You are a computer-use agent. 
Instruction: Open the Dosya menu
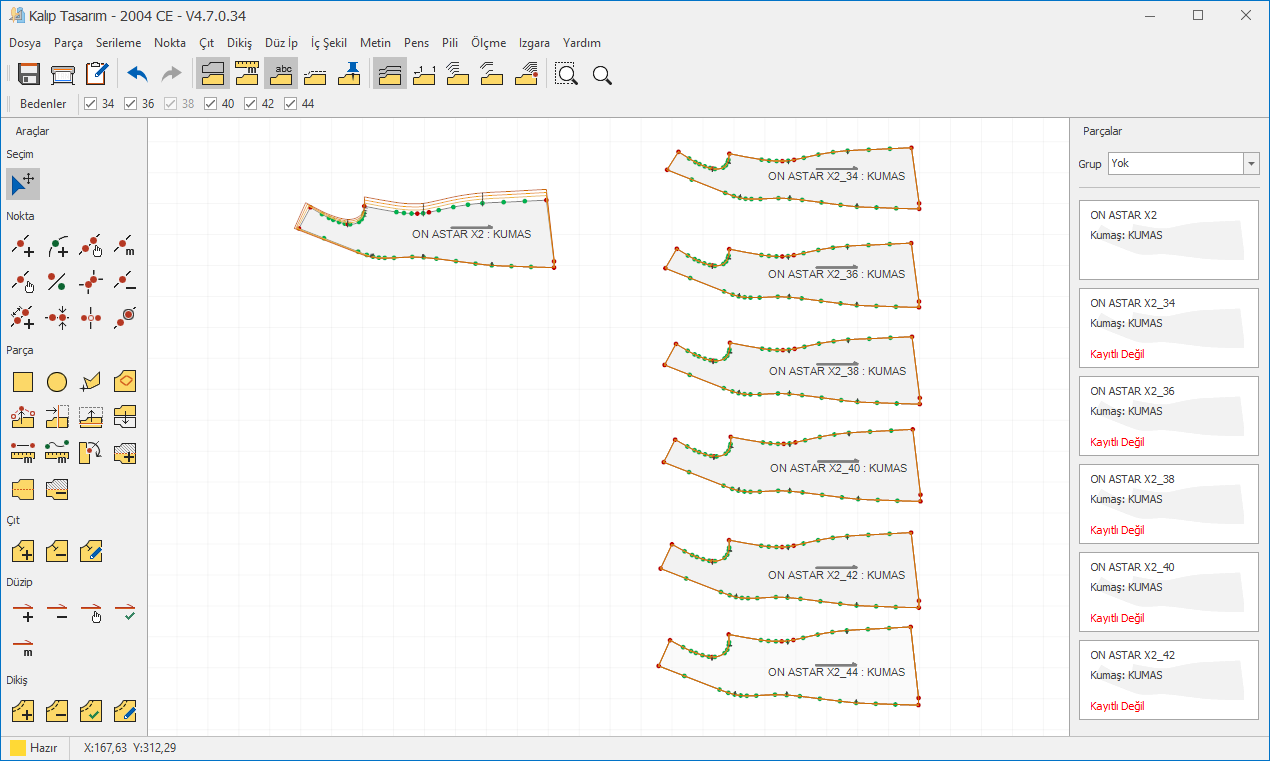point(25,43)
